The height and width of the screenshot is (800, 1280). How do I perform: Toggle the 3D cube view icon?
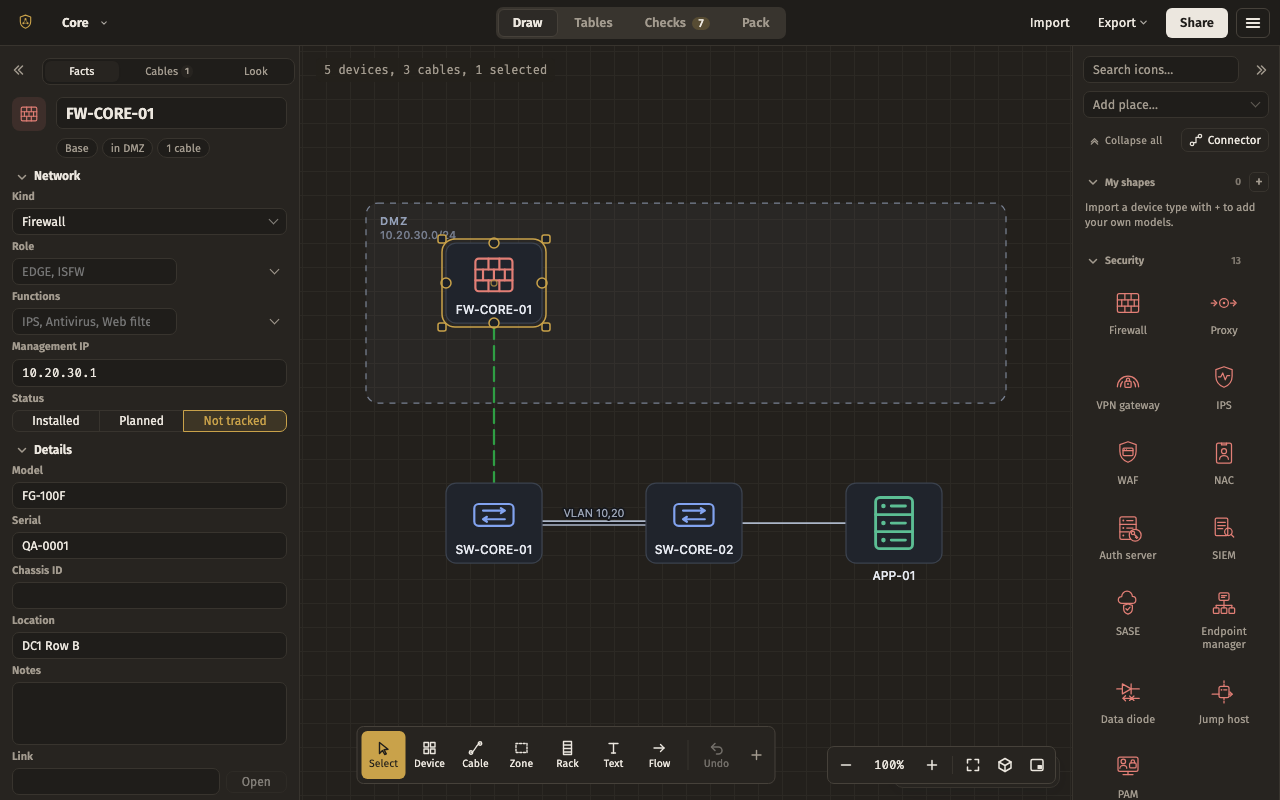tap(1005, 765)
